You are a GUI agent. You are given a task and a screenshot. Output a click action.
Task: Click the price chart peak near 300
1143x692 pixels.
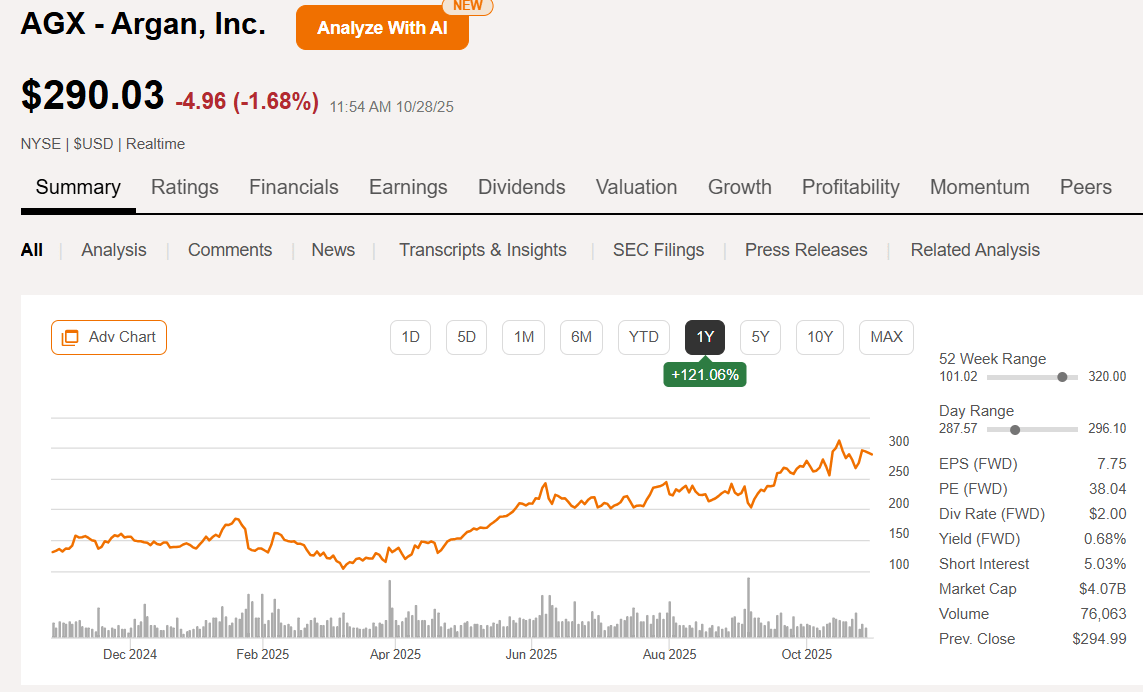click(x=839, y=441)
